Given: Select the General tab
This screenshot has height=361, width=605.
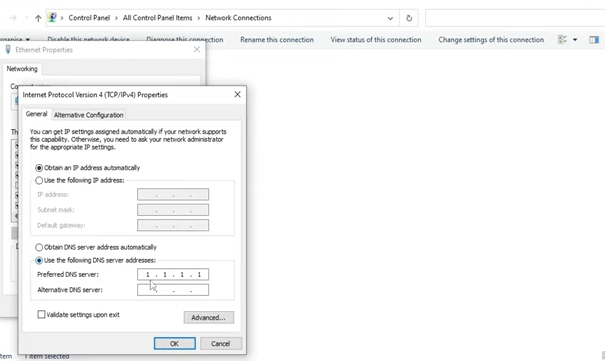Looking at the screenshot, I should (x=36, y=114).
